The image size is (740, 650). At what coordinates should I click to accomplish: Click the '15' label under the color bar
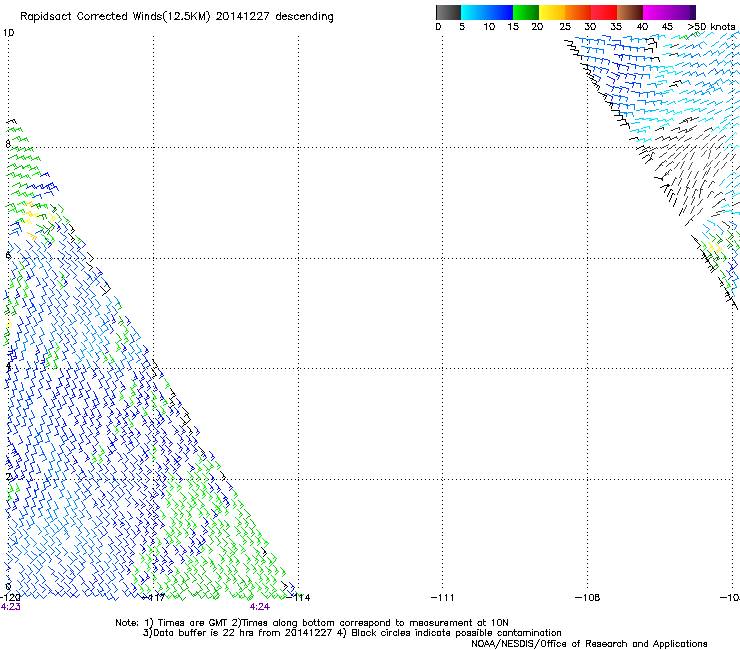(513, 27)
